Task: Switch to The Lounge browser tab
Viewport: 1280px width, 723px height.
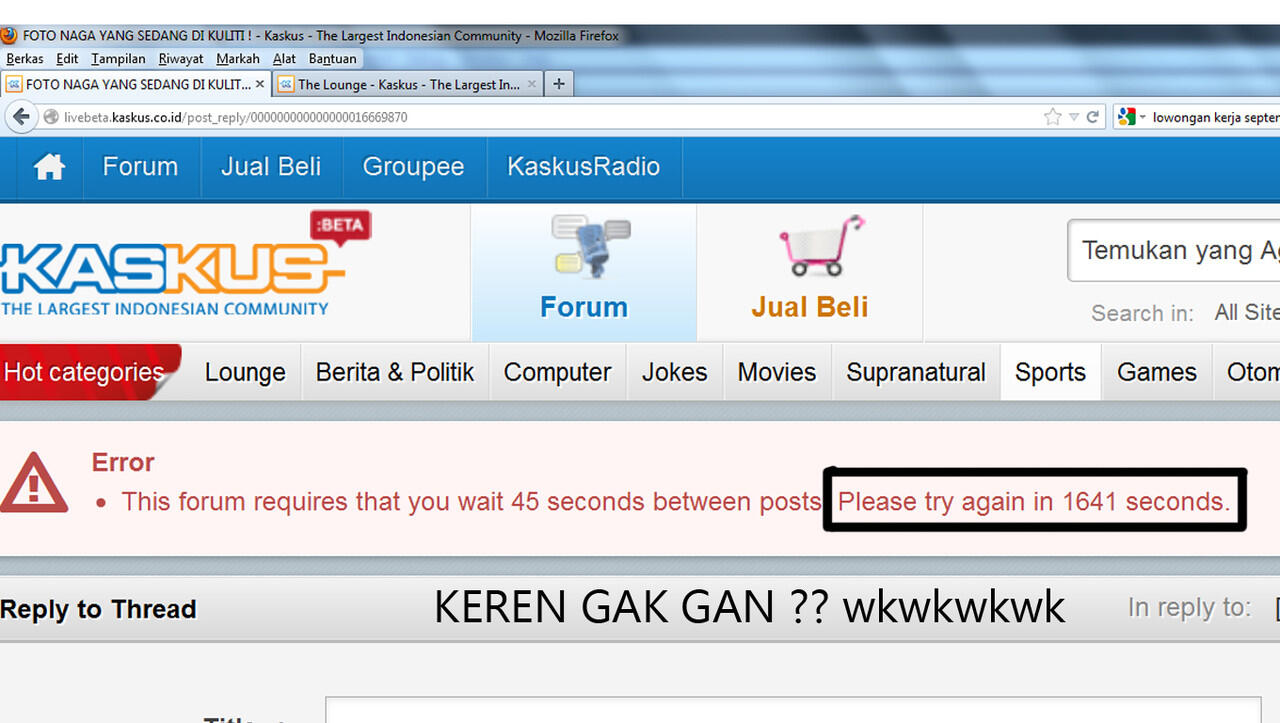Action: (x=408, y=84)
